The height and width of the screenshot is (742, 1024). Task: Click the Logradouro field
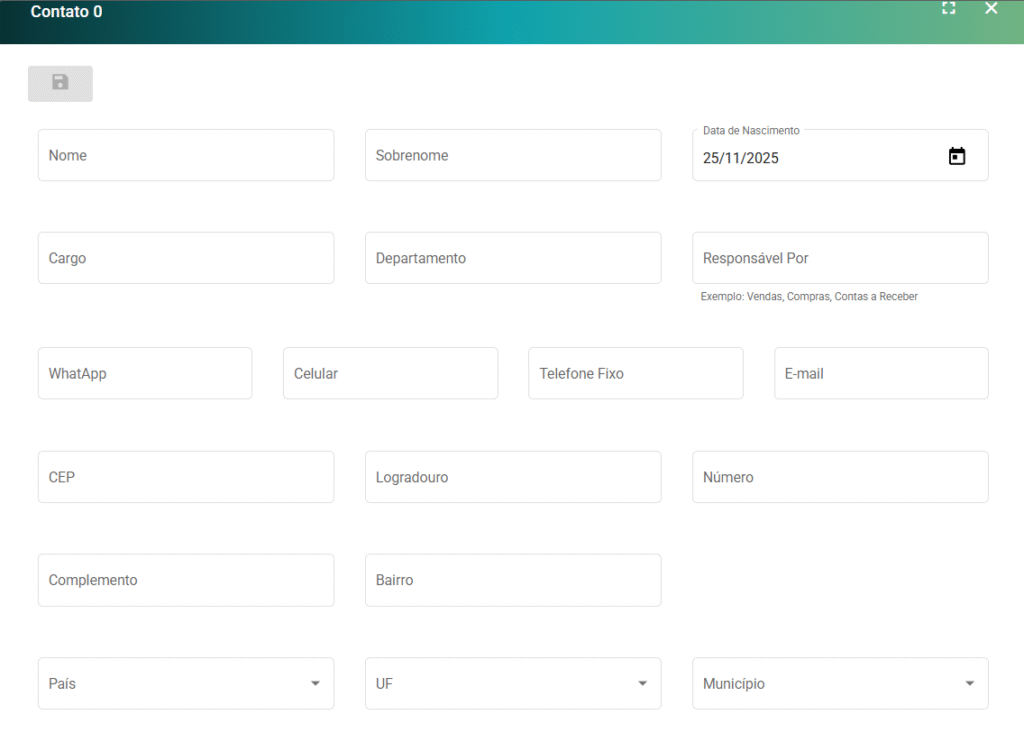coord(512,478)
